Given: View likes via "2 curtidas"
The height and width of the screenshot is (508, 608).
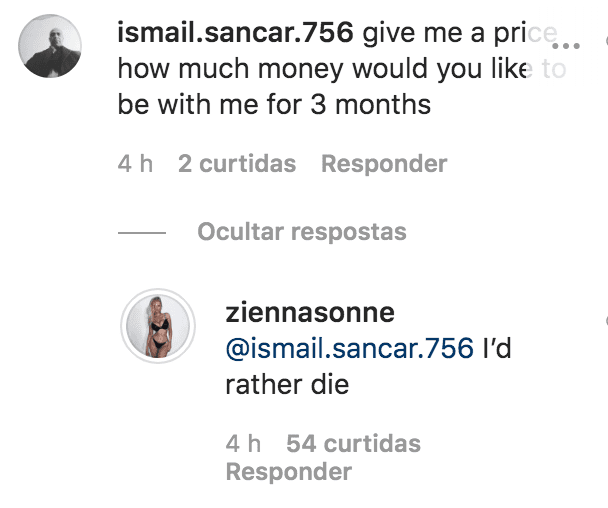Looking at the screenshot, I should pyautogui.click(x=237, y=163).
